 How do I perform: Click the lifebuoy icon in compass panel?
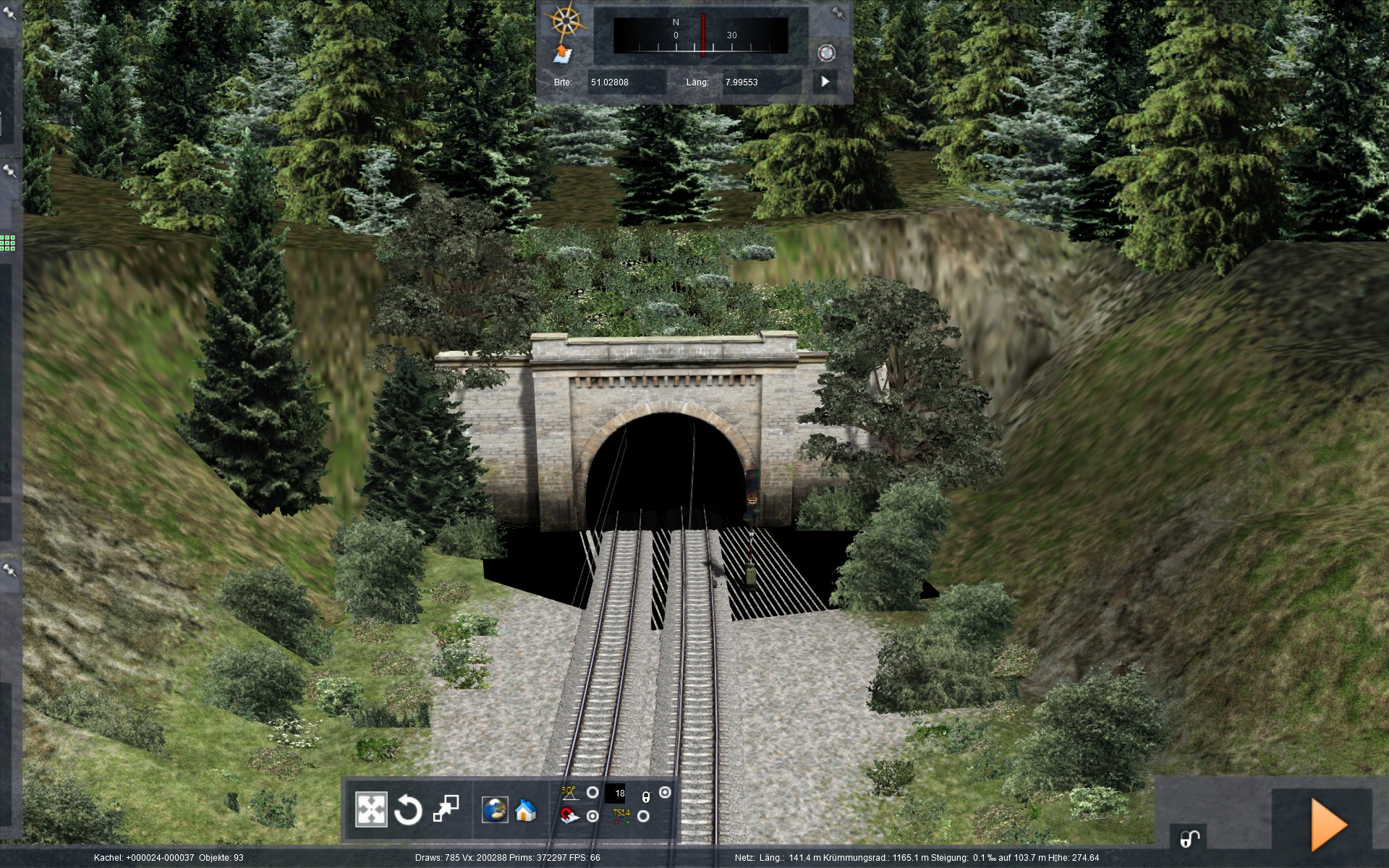pyautogui.click(x=826, y=53)
